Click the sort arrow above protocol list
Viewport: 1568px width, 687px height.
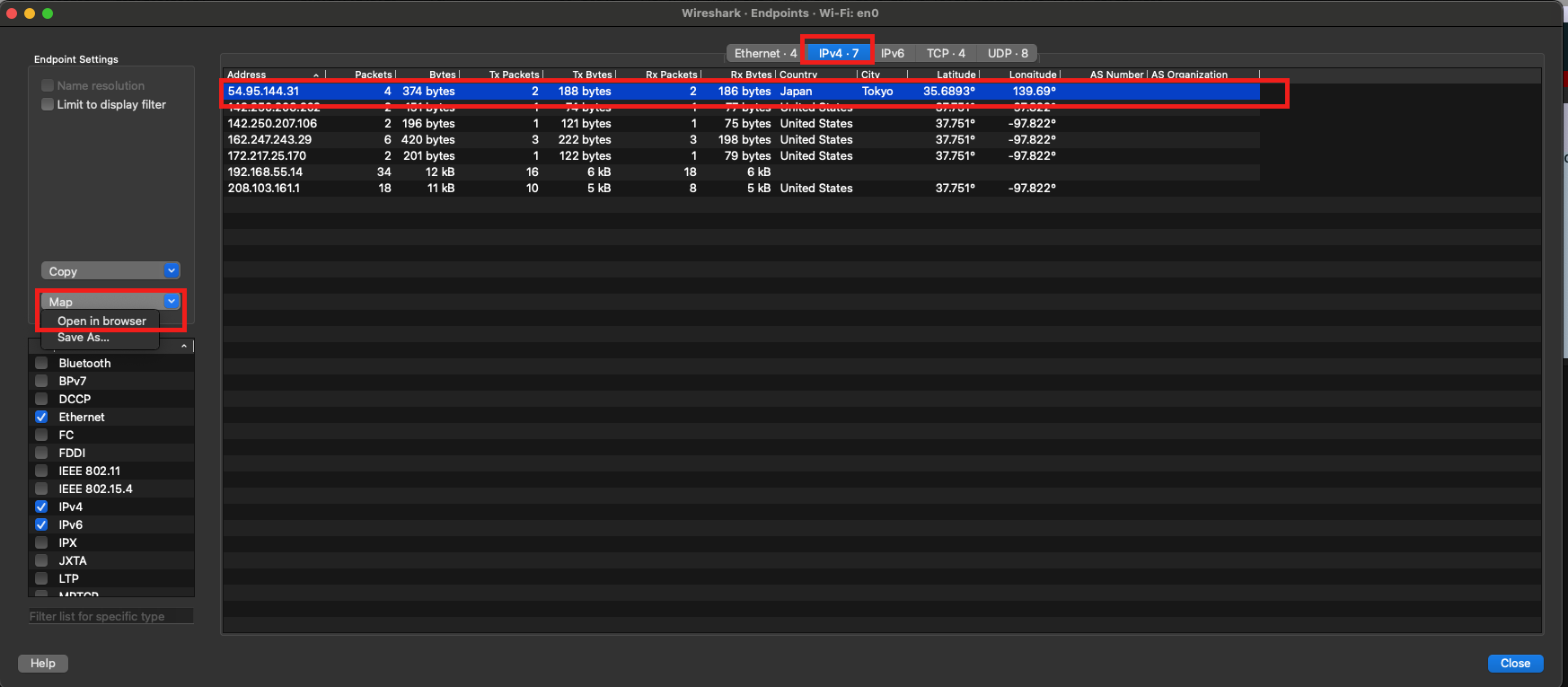tap(184, 347)
